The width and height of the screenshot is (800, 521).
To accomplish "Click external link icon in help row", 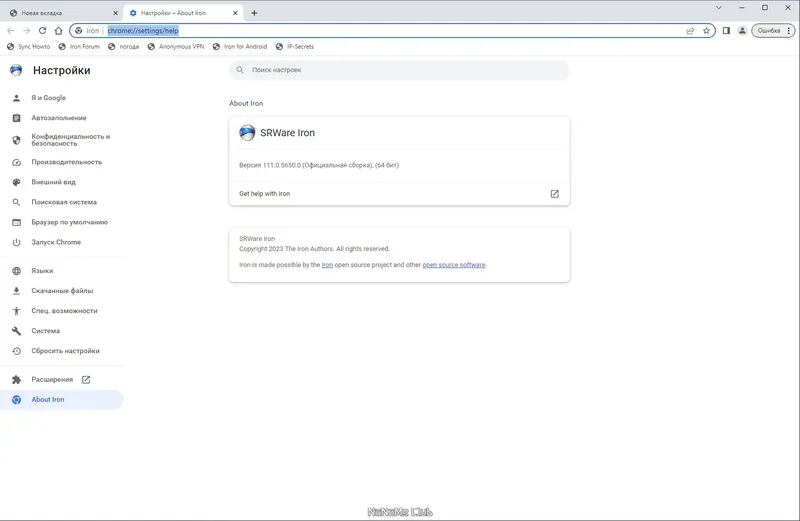I will click(555, 194).
